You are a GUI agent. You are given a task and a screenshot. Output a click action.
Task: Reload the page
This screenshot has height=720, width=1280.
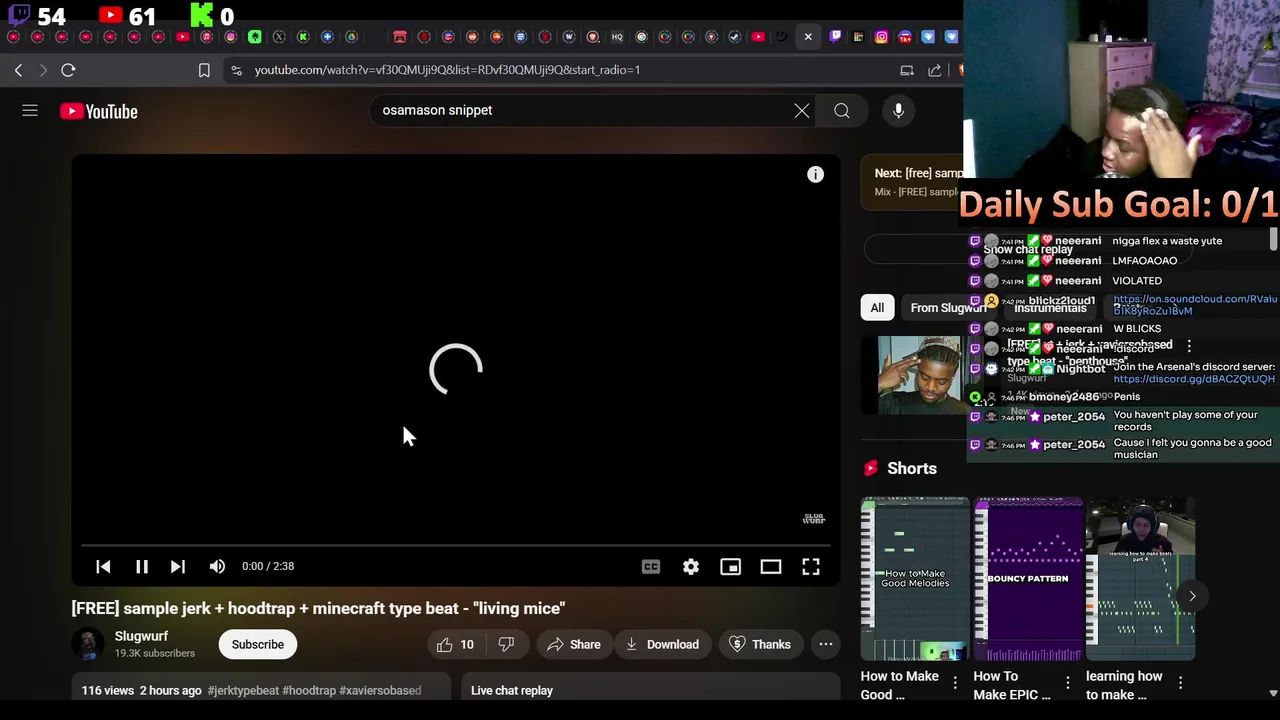(x=68, y=70)
